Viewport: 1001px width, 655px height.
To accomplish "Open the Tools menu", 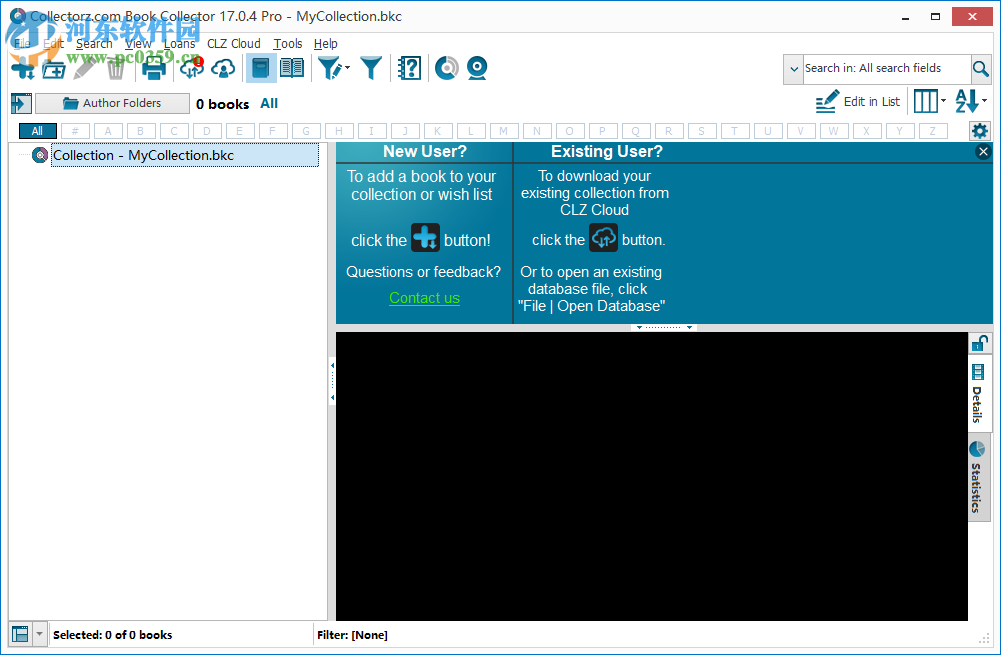I will pyautogui.click(x=288, y=43).
